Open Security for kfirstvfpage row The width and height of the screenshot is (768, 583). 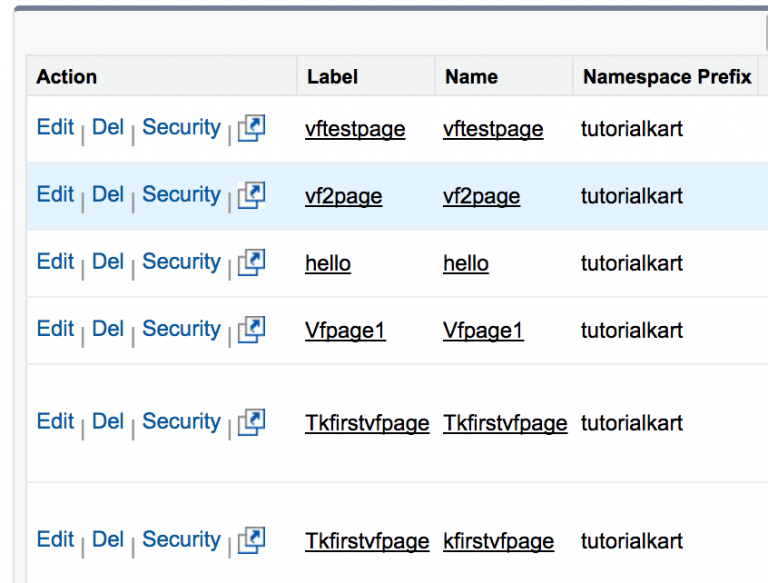(x=181, y=540)
